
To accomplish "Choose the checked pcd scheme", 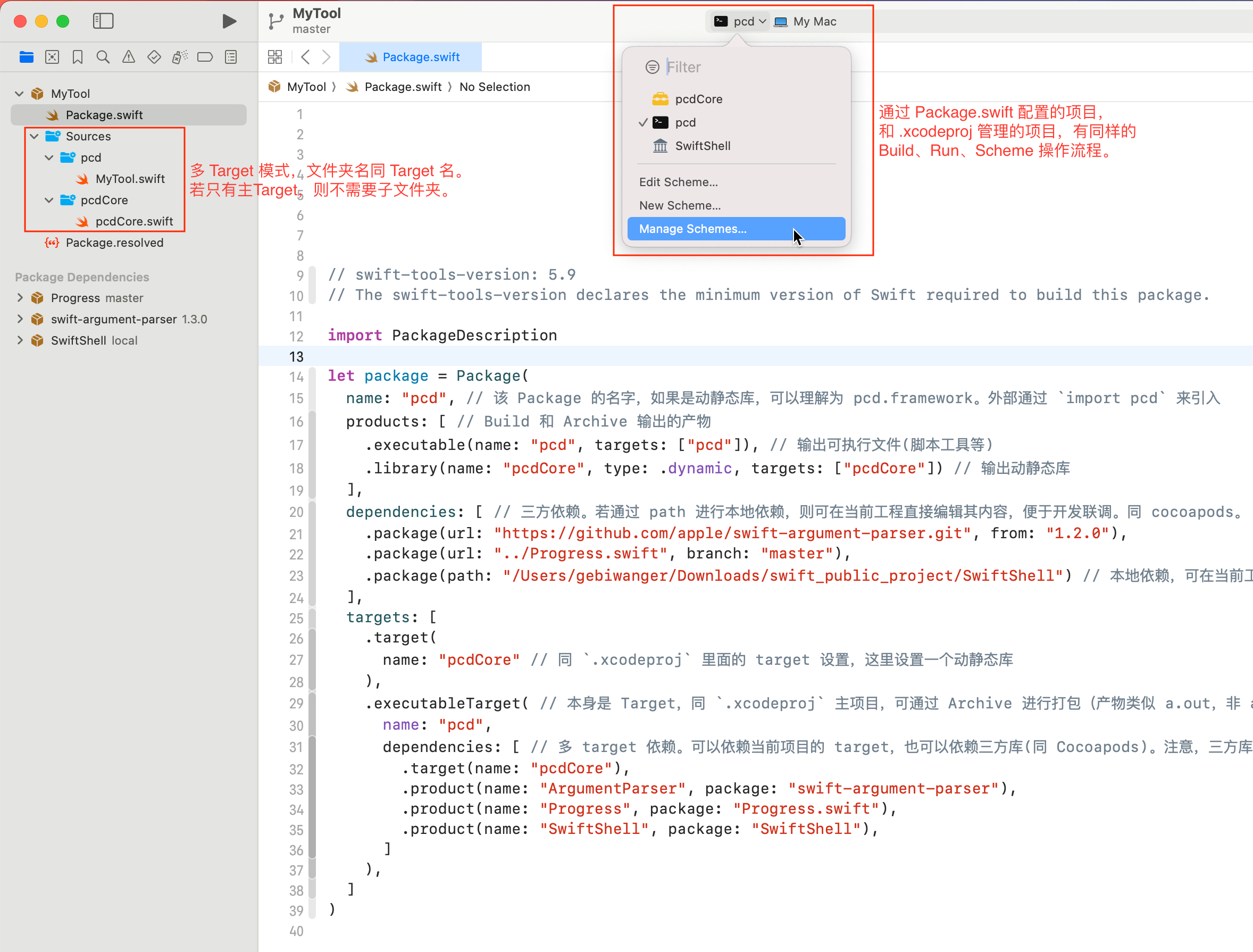I will 736,122.
